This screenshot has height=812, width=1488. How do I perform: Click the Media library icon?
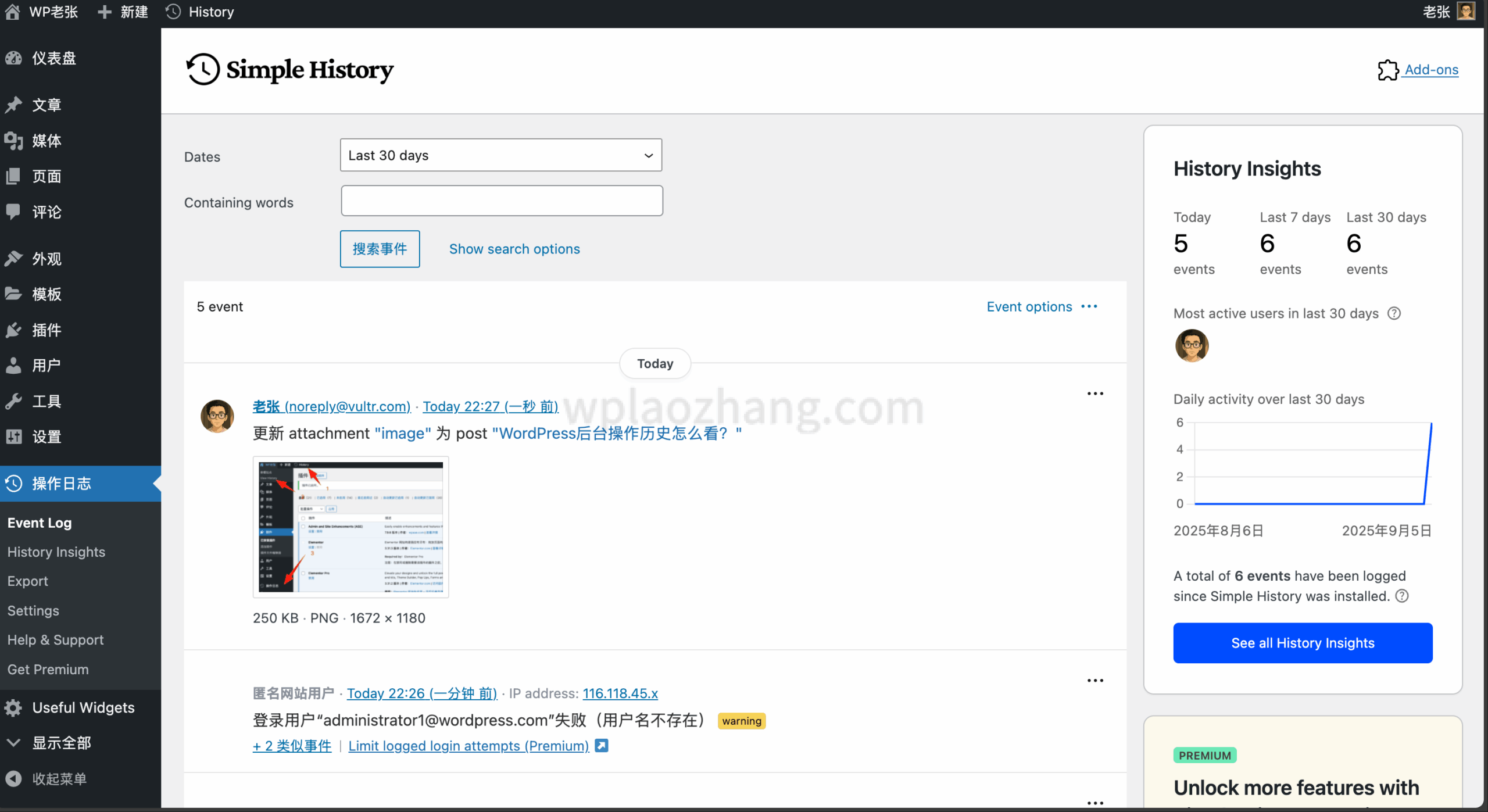[x=13, y=141]
